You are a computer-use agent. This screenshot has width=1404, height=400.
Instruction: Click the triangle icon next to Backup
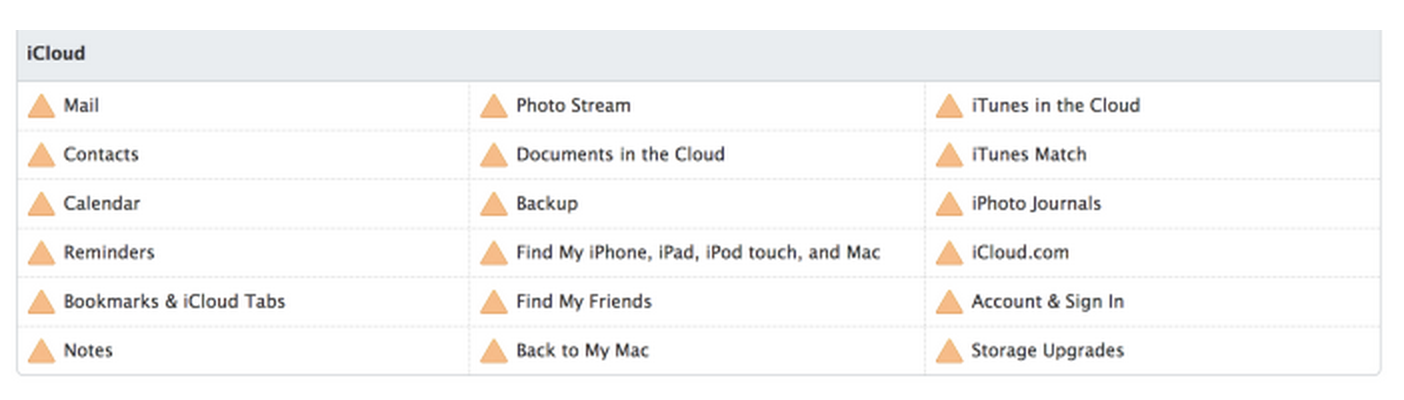point(494,204)
